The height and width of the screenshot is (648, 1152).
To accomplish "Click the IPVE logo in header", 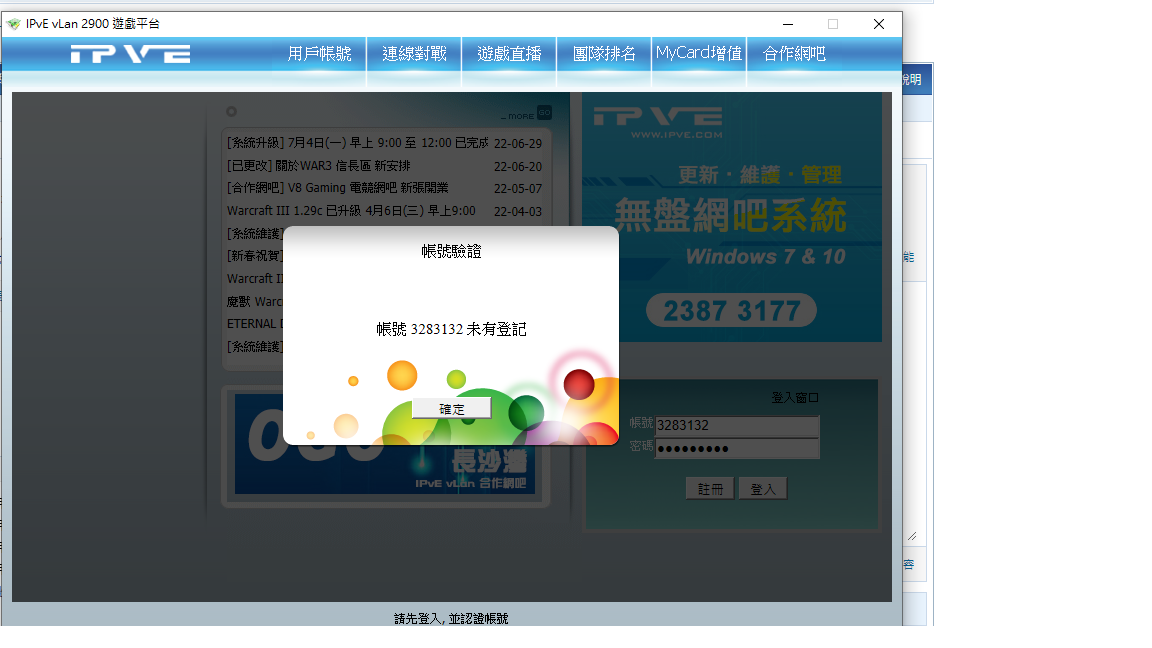I will click(130, 54).
